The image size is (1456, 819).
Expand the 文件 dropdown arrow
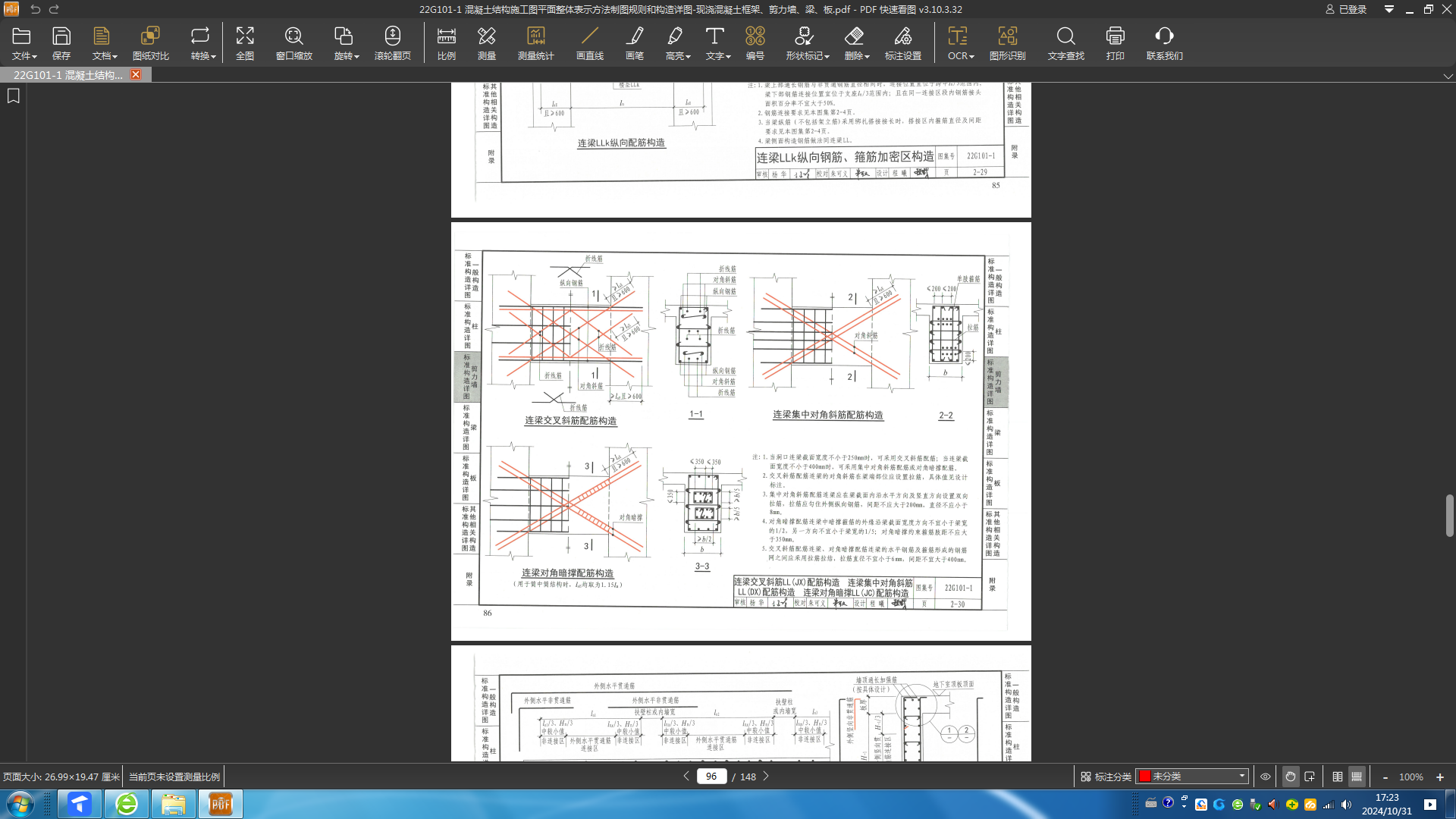(x=34, y=57)
